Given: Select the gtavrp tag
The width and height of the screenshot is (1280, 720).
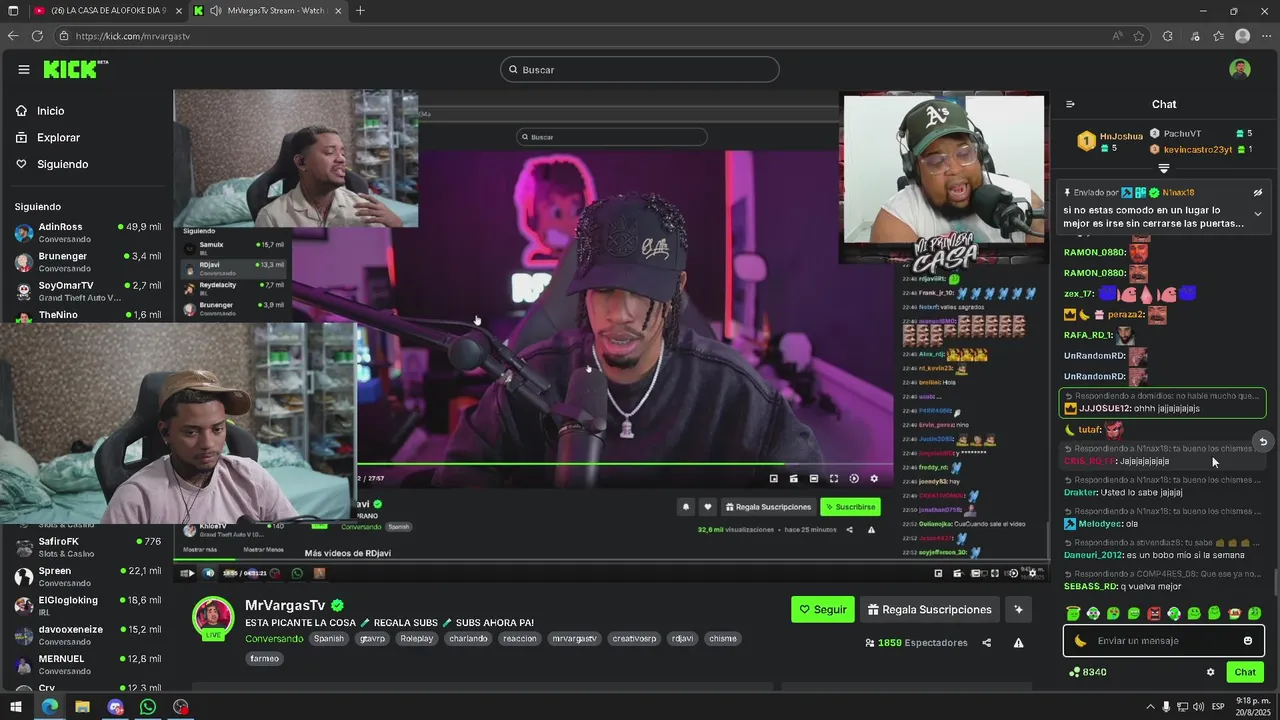Looking at the screenshot, I should point(372,638).
